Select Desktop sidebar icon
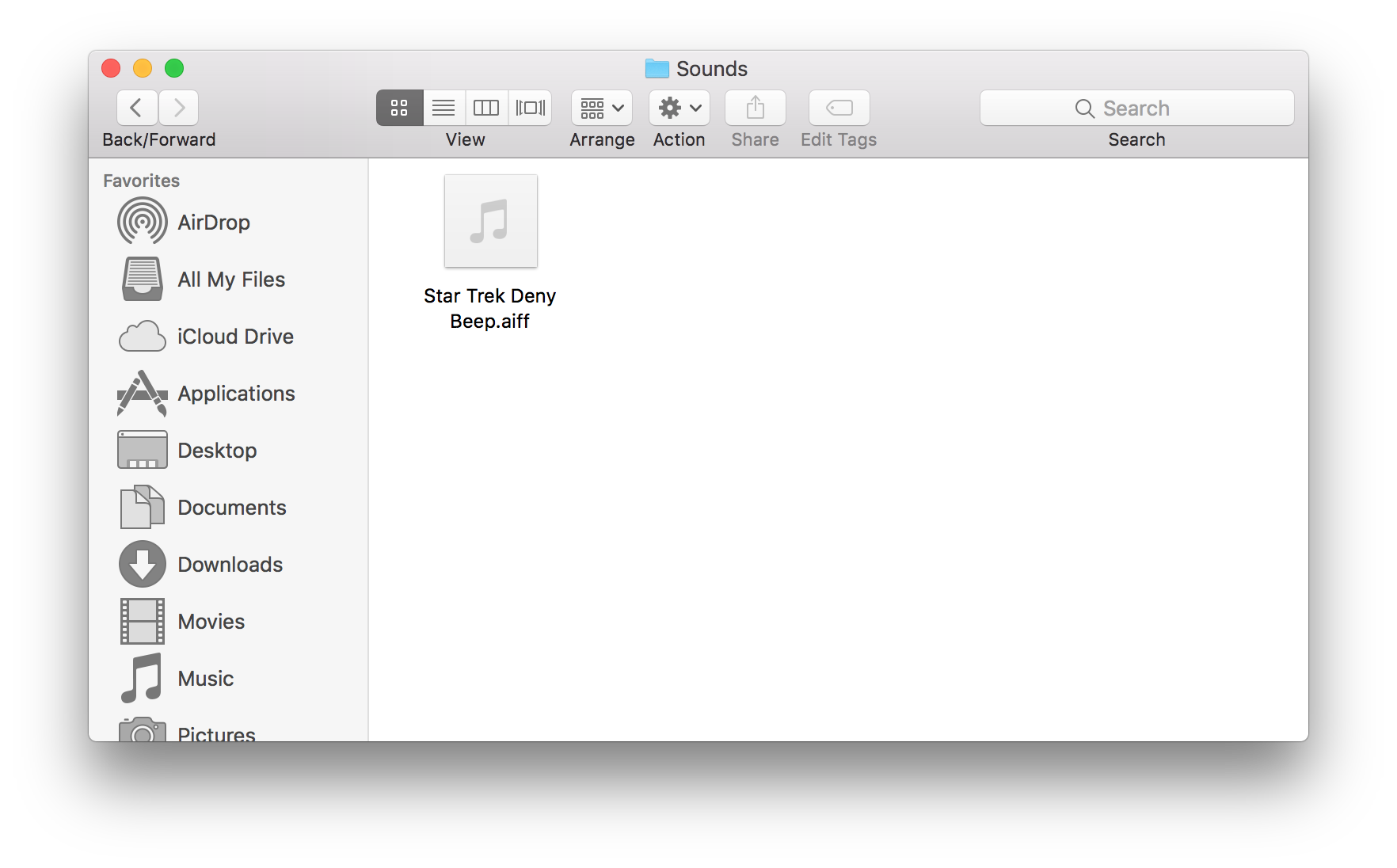This screenshot has width=1397, height=868. [143, 450]
